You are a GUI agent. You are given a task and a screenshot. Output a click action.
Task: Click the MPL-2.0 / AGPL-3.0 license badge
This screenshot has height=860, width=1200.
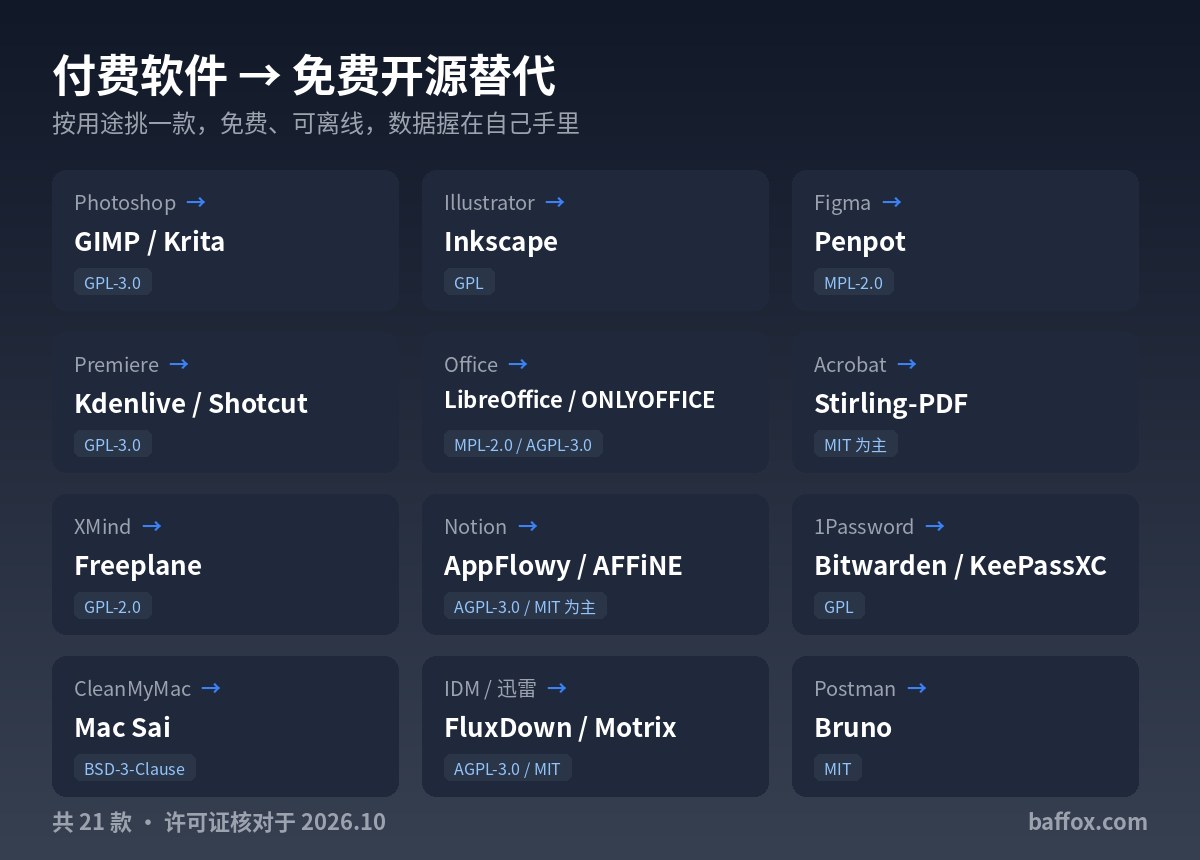coord(523,444)
